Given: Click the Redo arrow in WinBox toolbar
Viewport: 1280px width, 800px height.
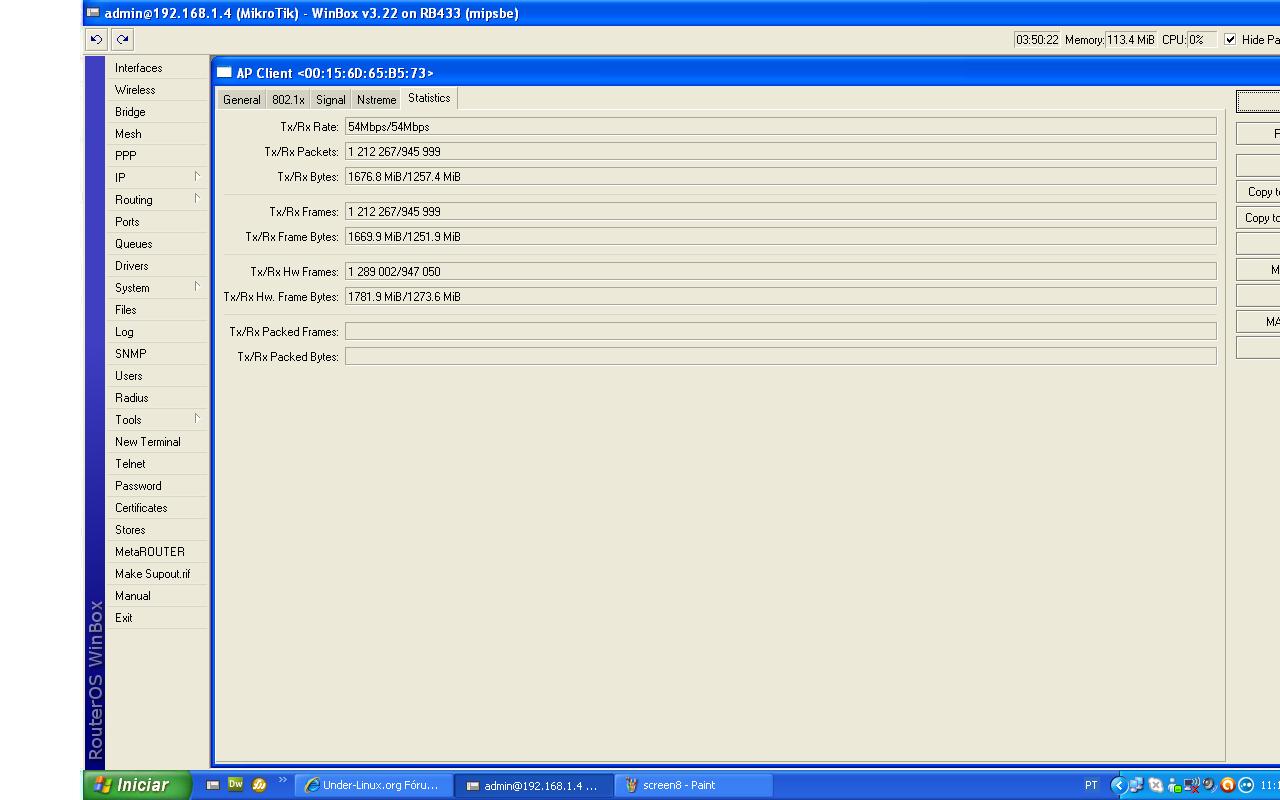Looking at the screenshot, I should (122, 40).
